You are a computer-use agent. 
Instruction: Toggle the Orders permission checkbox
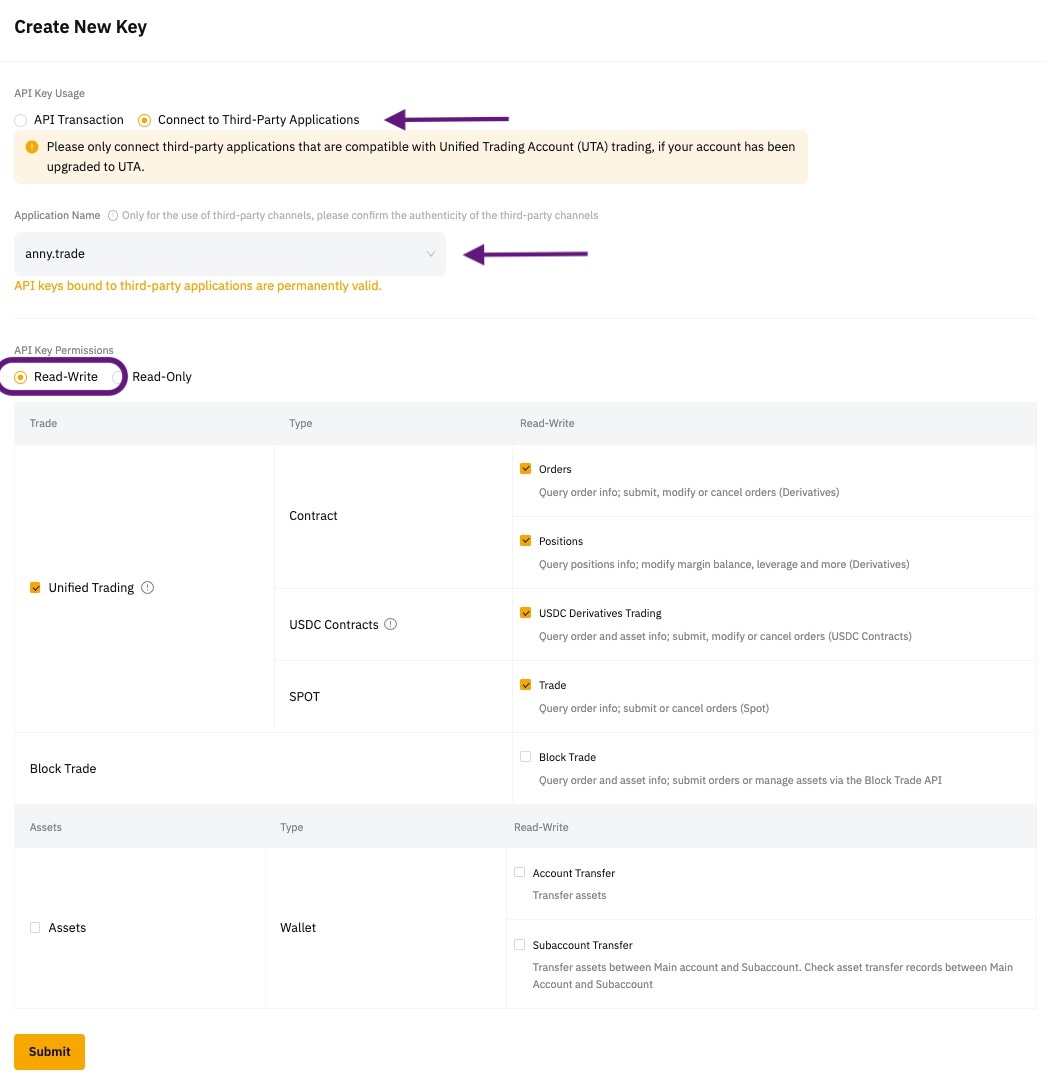tap(526, 469)
